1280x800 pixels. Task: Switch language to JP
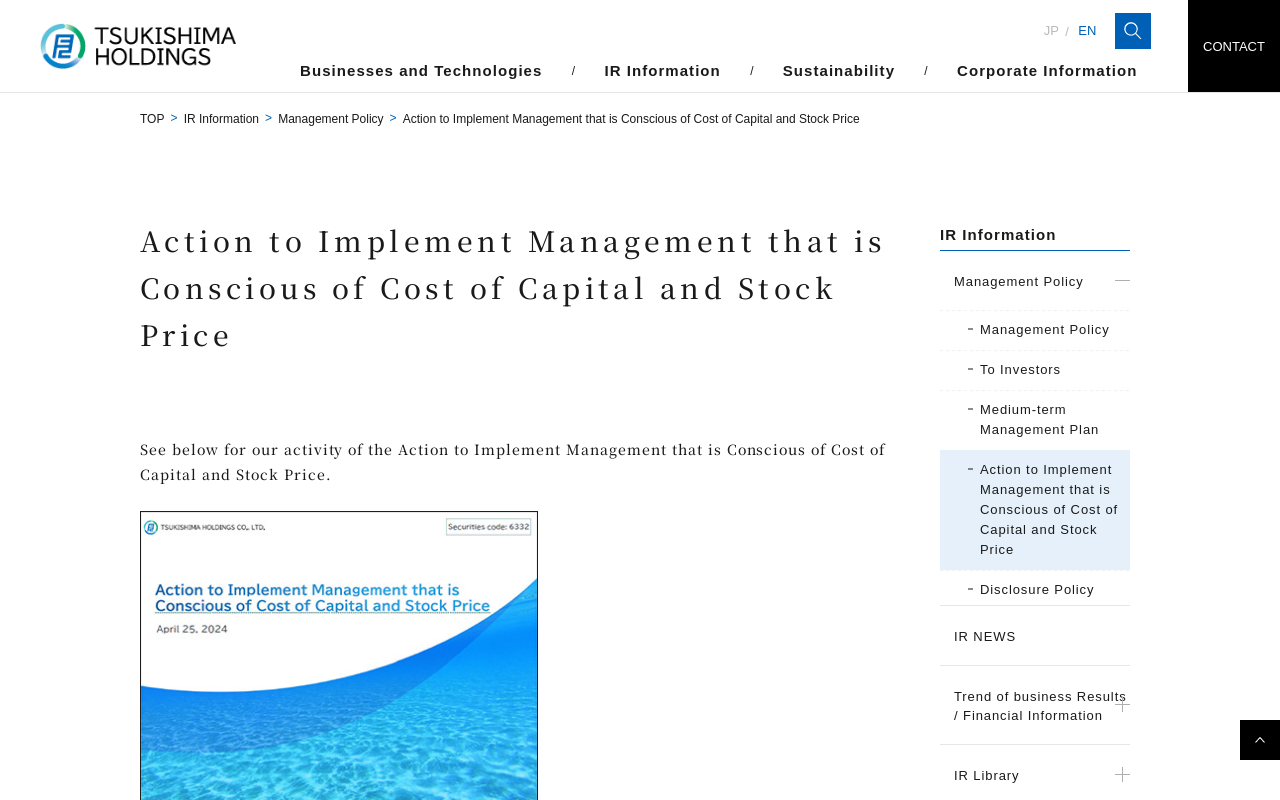coord(1050,31)
